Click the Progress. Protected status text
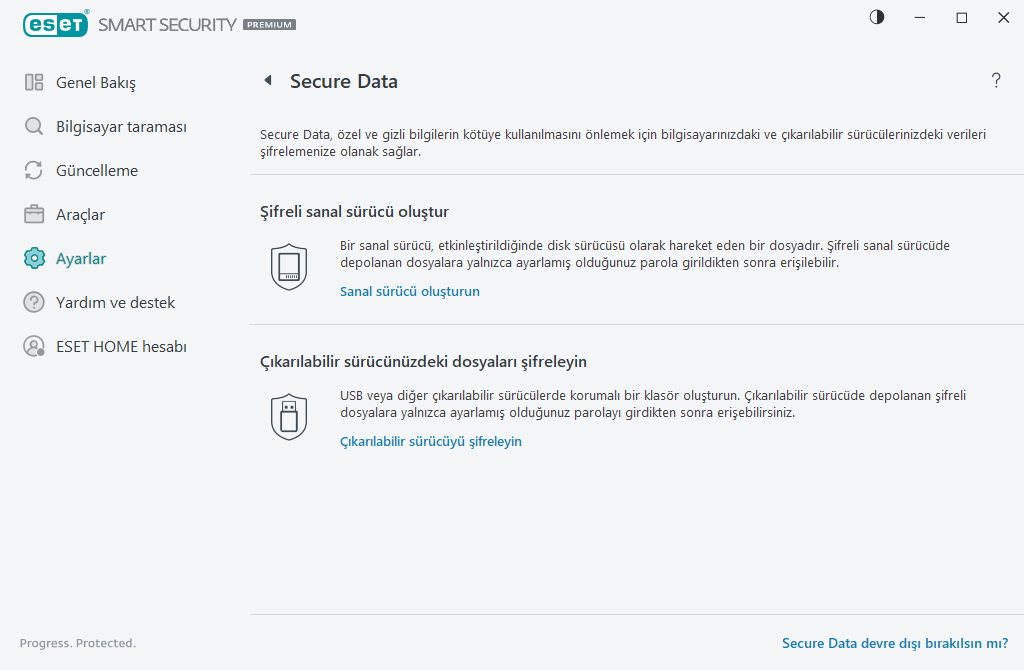1024x670 pixels. coord(78,643)
